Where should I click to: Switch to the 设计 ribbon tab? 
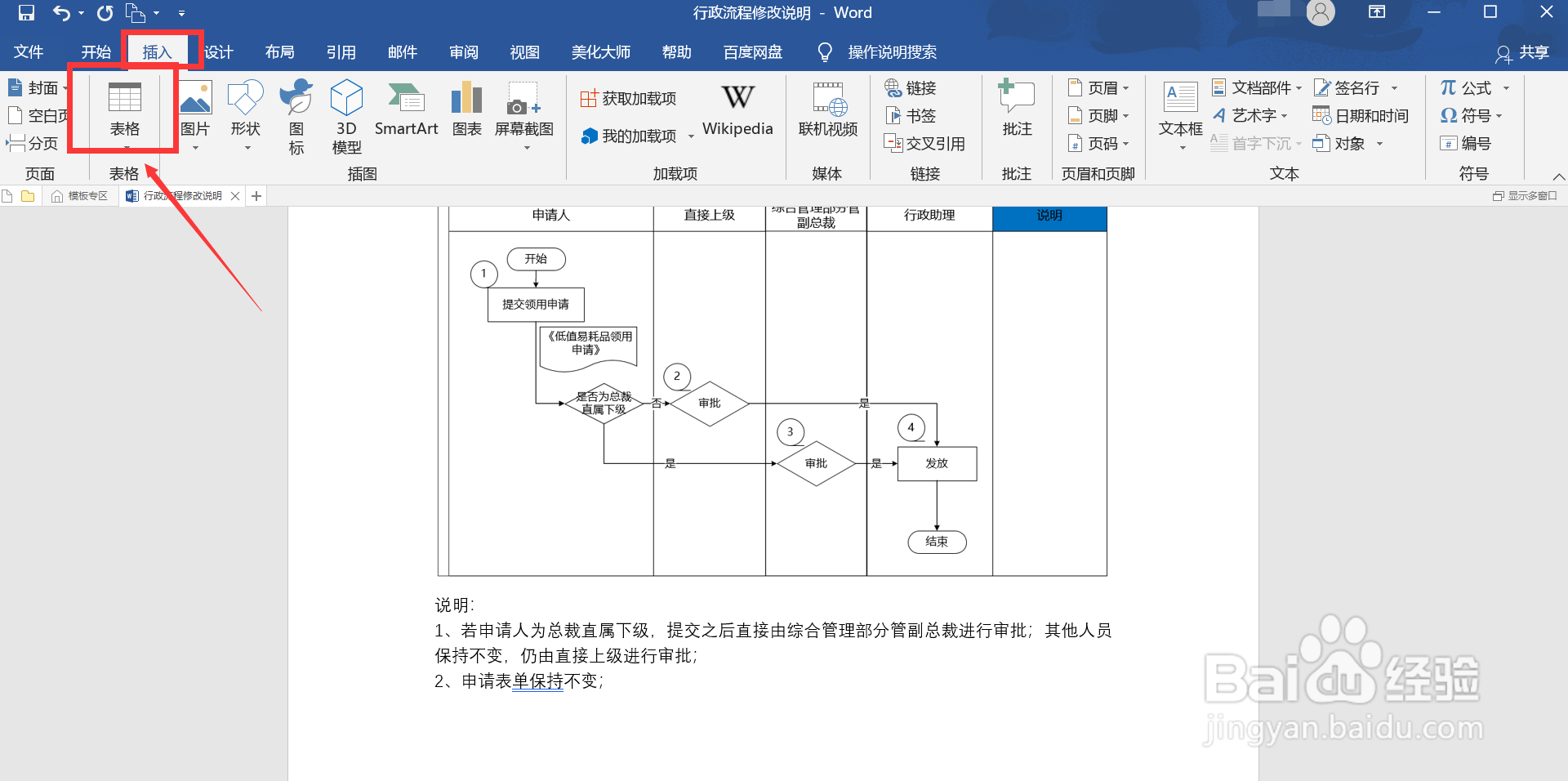pyautogui.click(x=217, y=51)
